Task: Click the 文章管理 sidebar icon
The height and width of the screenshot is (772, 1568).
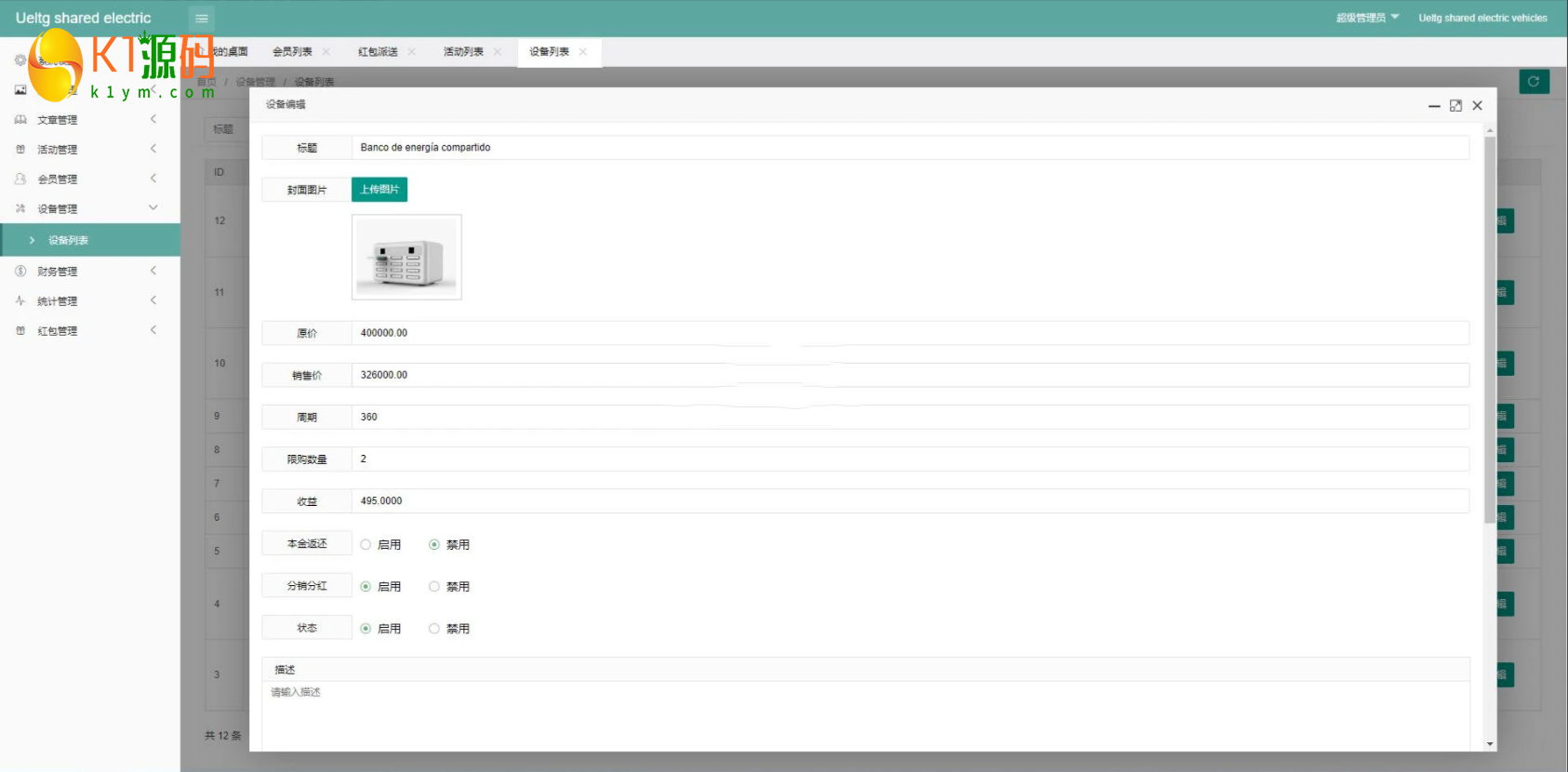Action: point(20,120)
